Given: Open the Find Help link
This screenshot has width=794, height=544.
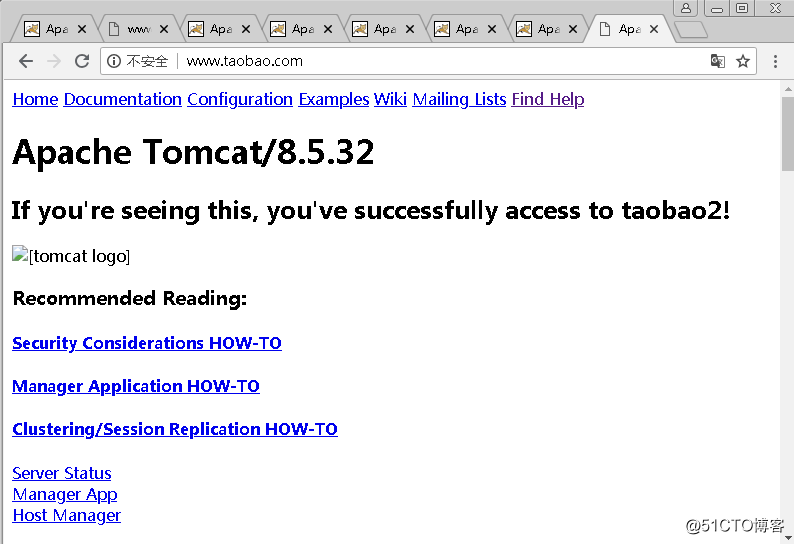Looking at the screenshot, I should click(548, 99).
